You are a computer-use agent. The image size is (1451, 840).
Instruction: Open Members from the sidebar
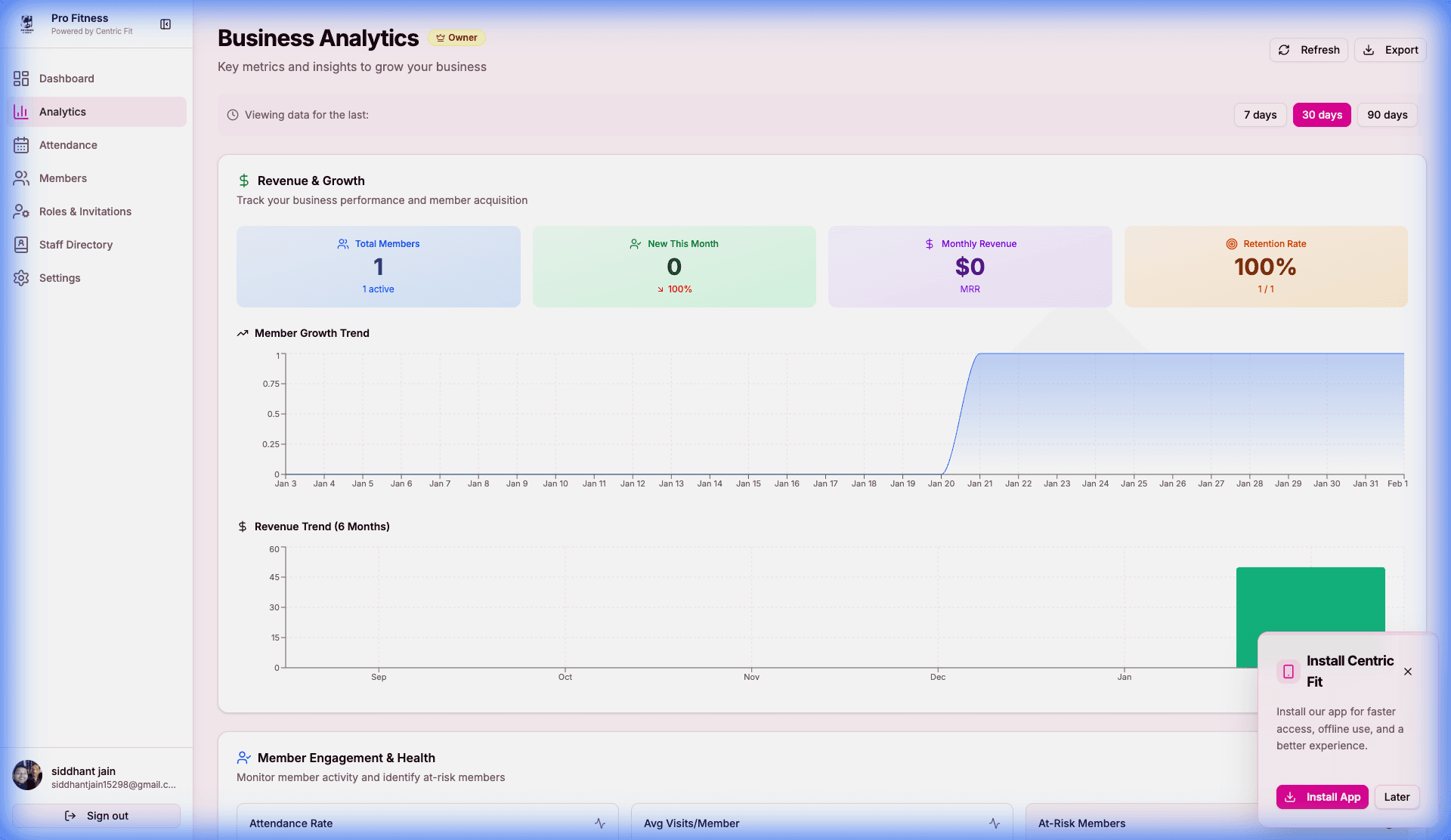(x=63, y=178)
